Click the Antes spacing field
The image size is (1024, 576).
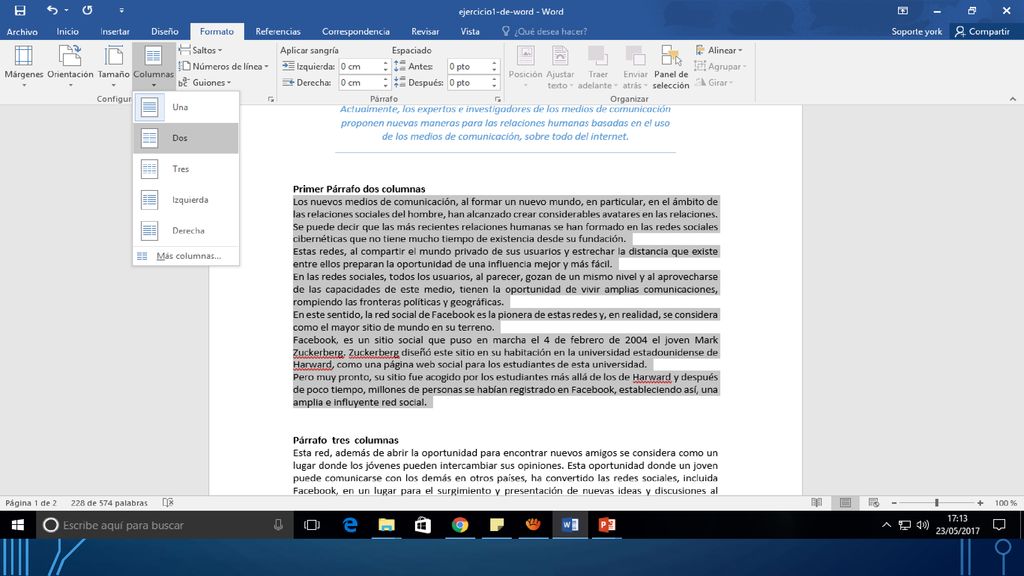click(469, 67)
